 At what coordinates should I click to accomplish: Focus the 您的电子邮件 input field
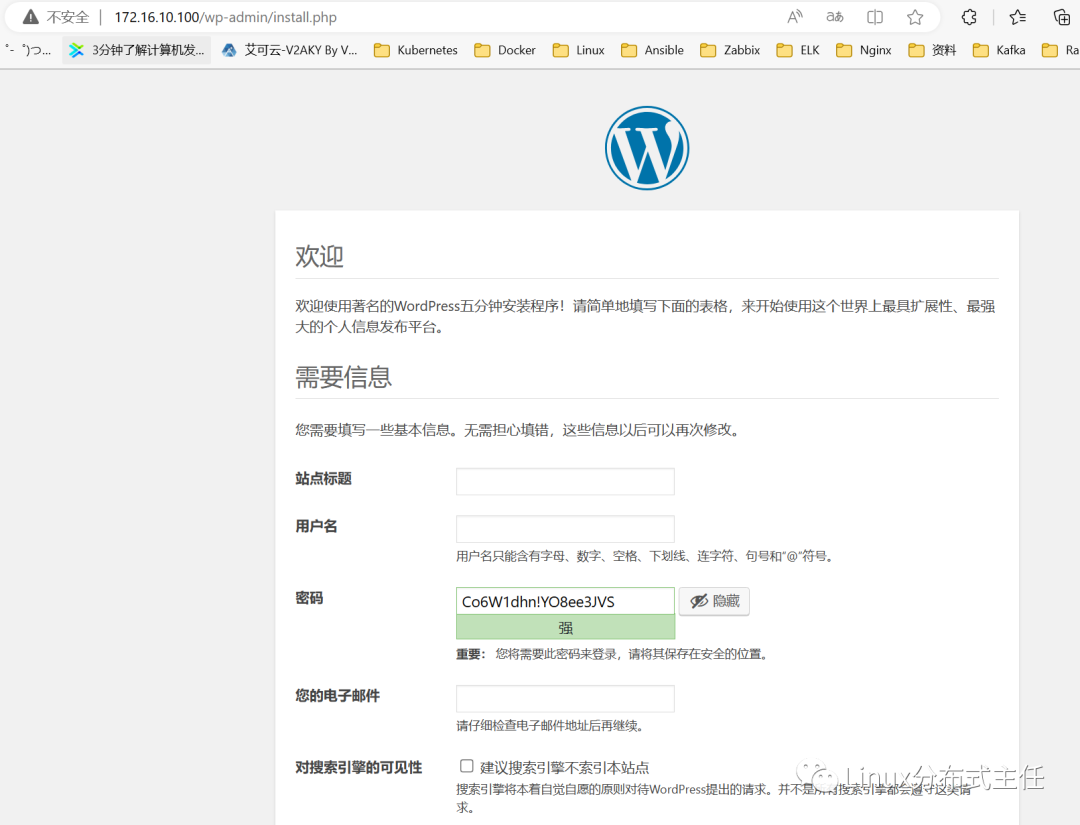coord(565,698)
